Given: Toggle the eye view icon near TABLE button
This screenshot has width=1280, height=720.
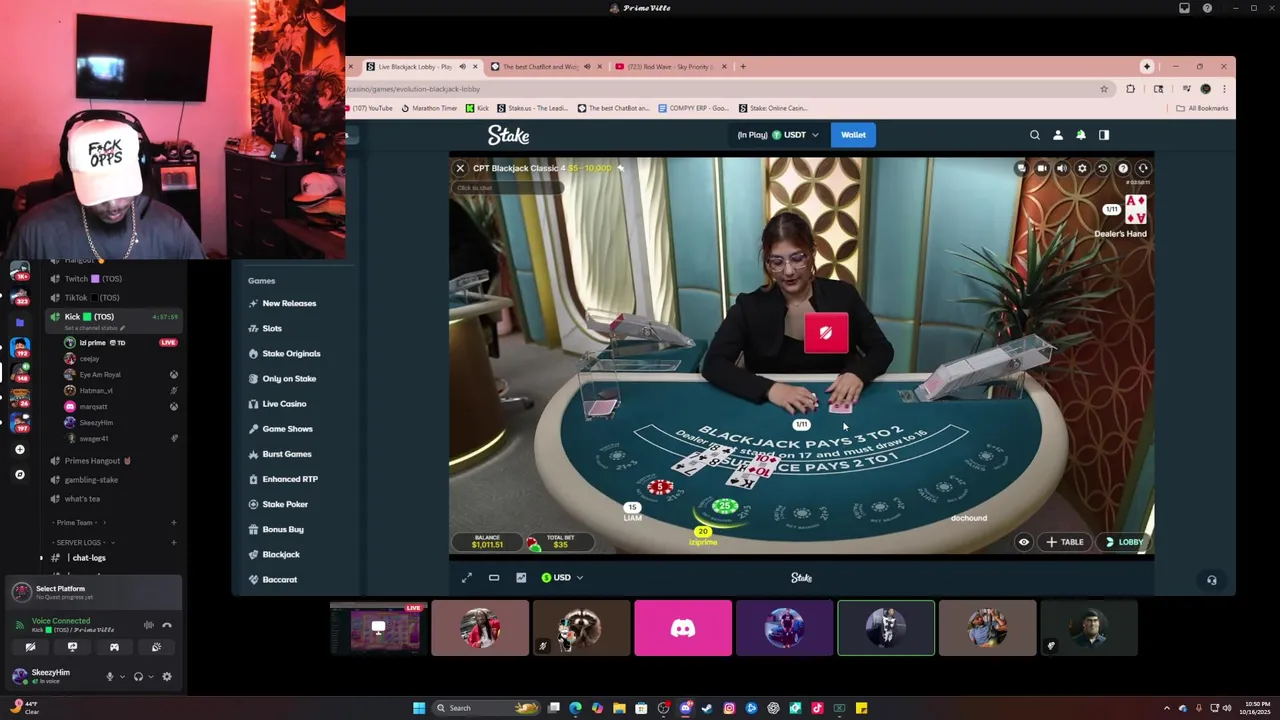Looking at the screenshot, I should click(1024, 542).
